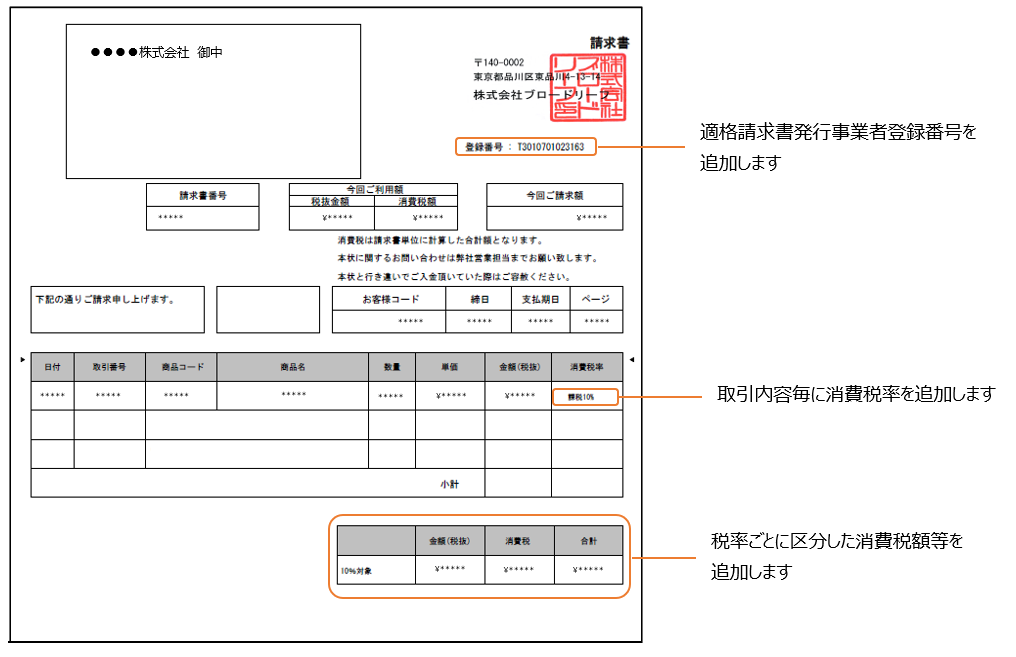Viewport: 1016px width, 657px height.
Task: Click the 支払期日 header cell
Action: click(x=540, y=299)
